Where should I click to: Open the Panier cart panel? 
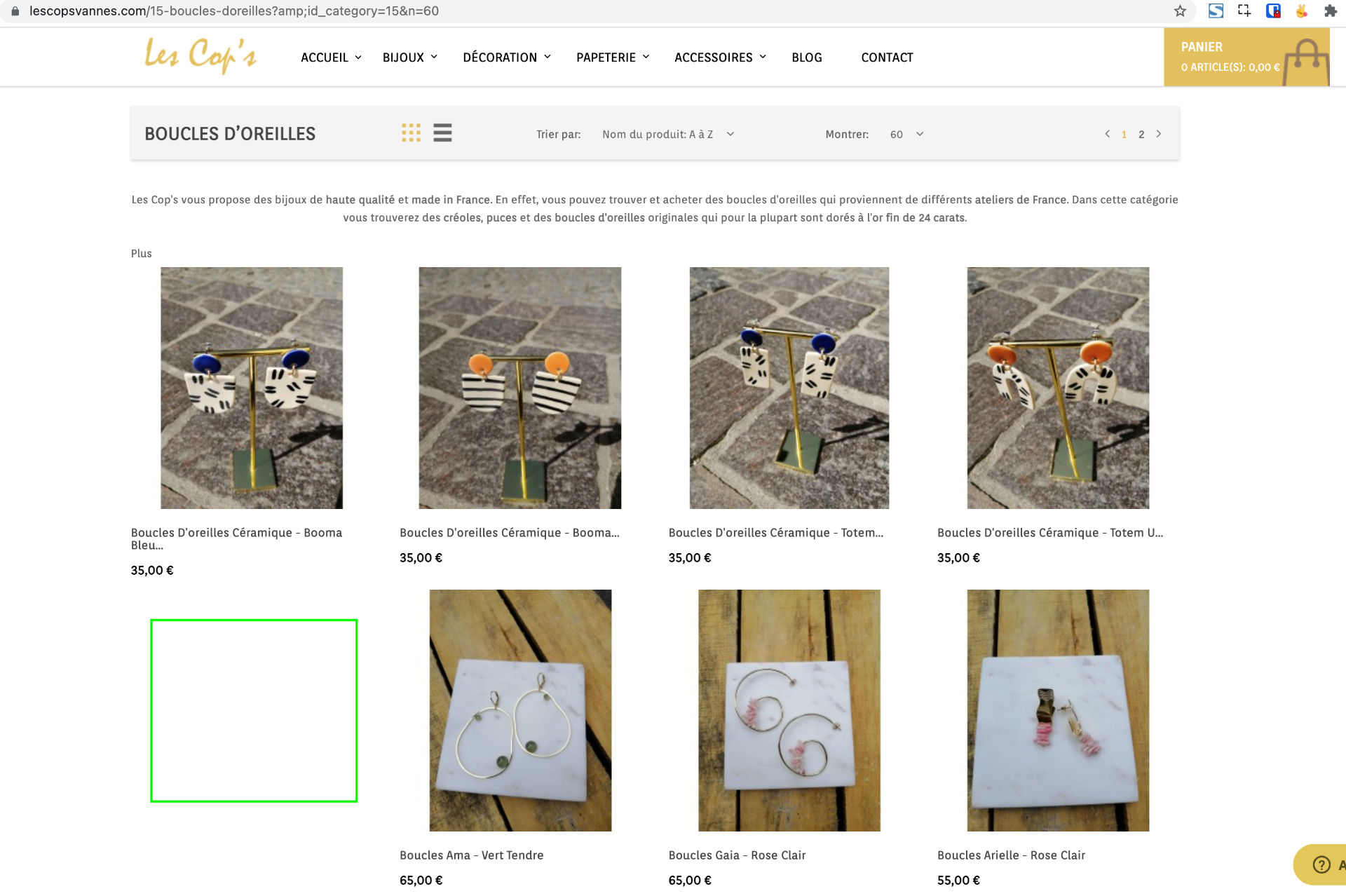pos(1246,57)
